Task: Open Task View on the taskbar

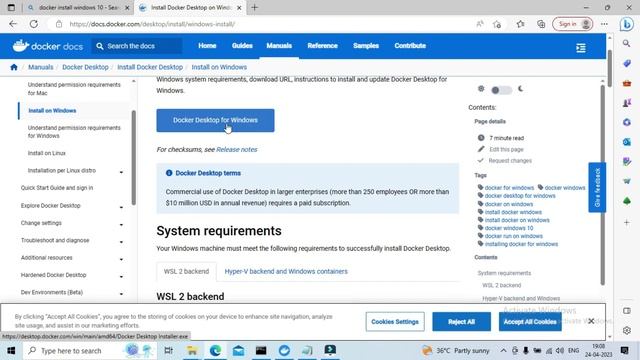Action: [x=168, y=351]
